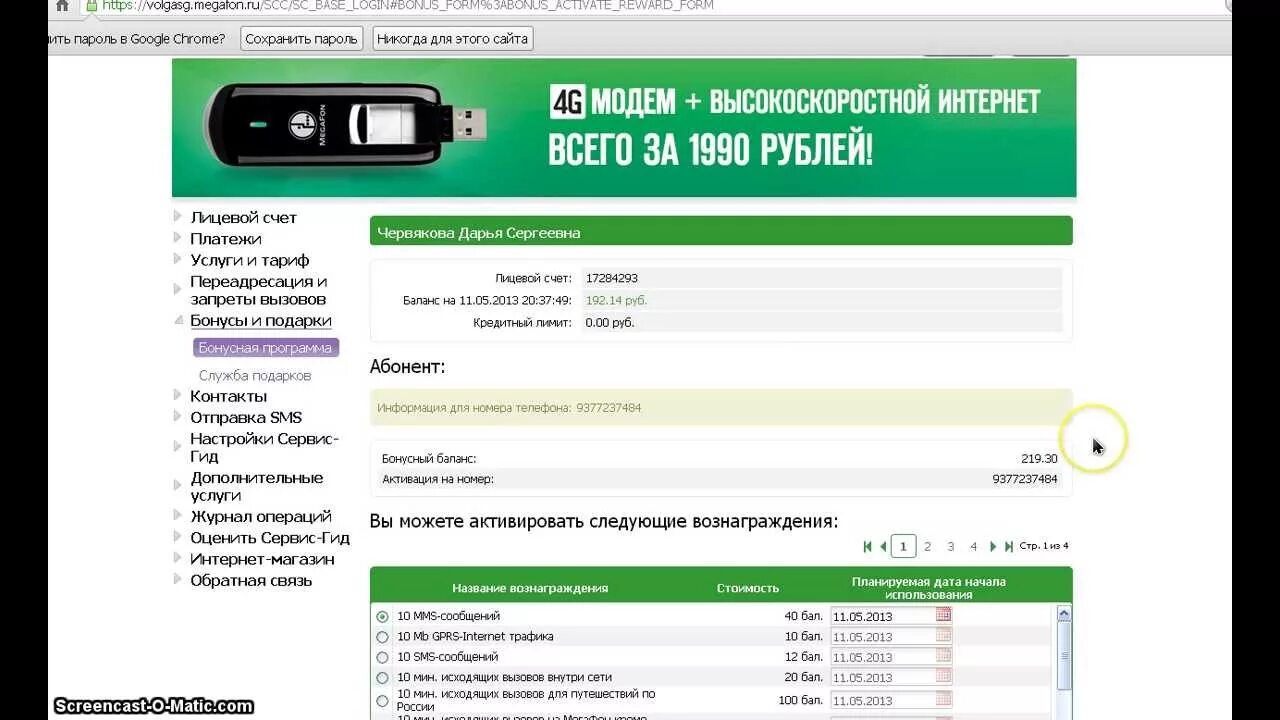
Task: Click the credit limit value 0.00 руб.
Action: 610,322
